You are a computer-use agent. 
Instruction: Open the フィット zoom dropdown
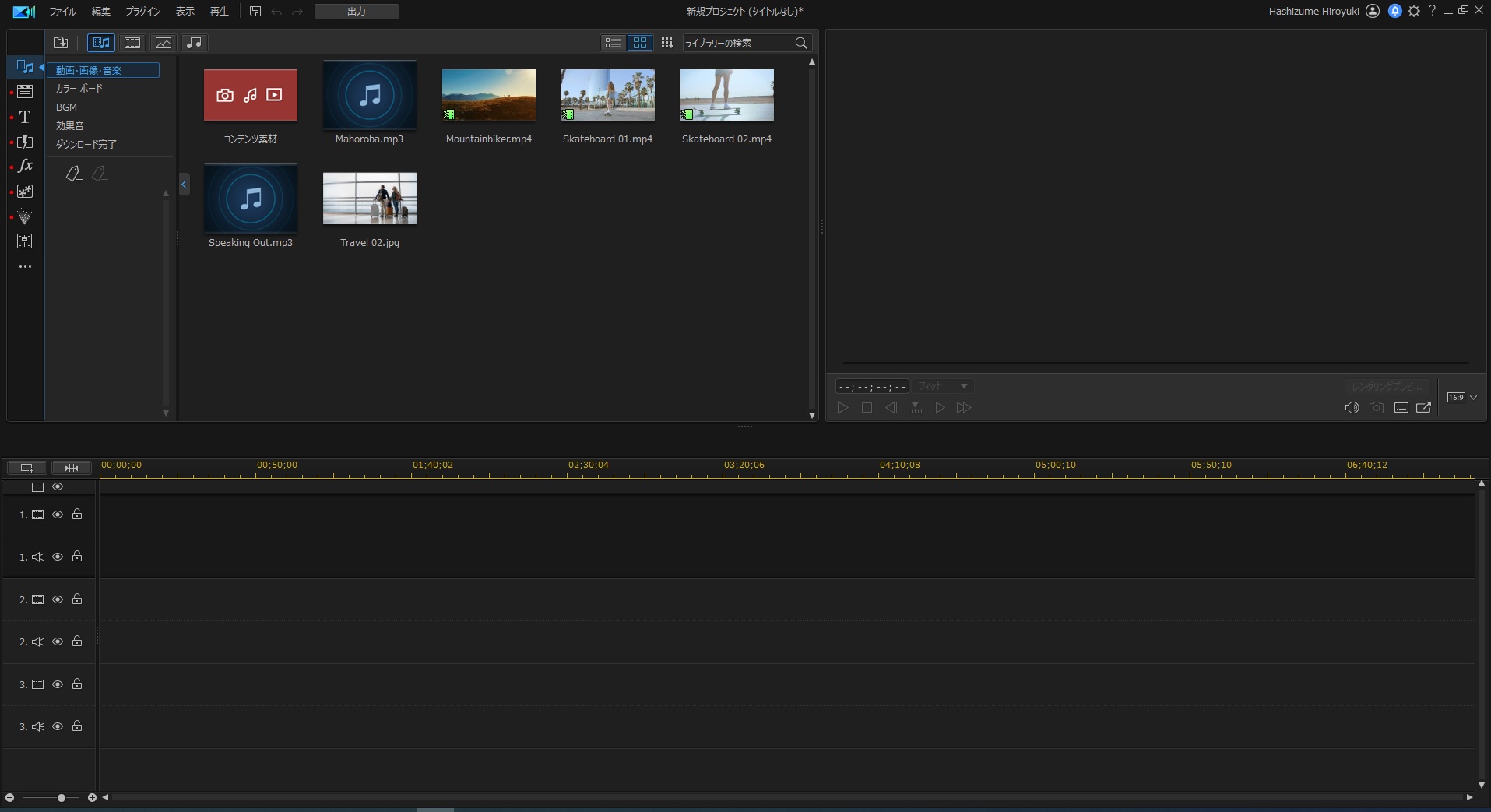[943, 386]
